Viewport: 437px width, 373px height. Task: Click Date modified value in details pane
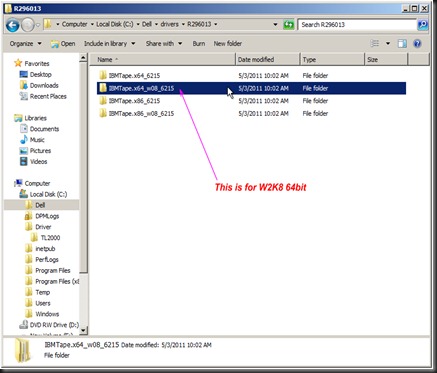(186, 345)
